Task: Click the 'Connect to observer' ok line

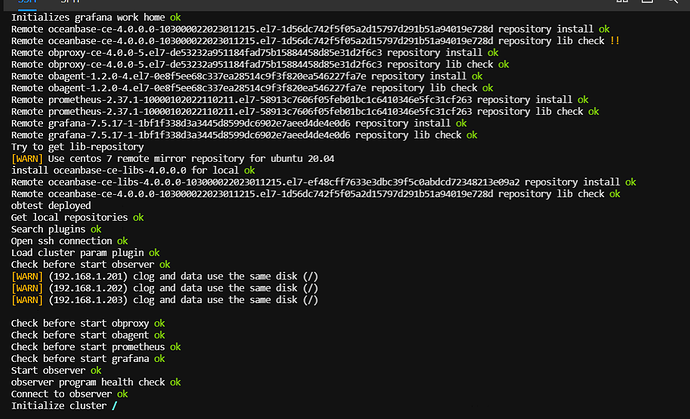Action: click(x=70, y=394)
